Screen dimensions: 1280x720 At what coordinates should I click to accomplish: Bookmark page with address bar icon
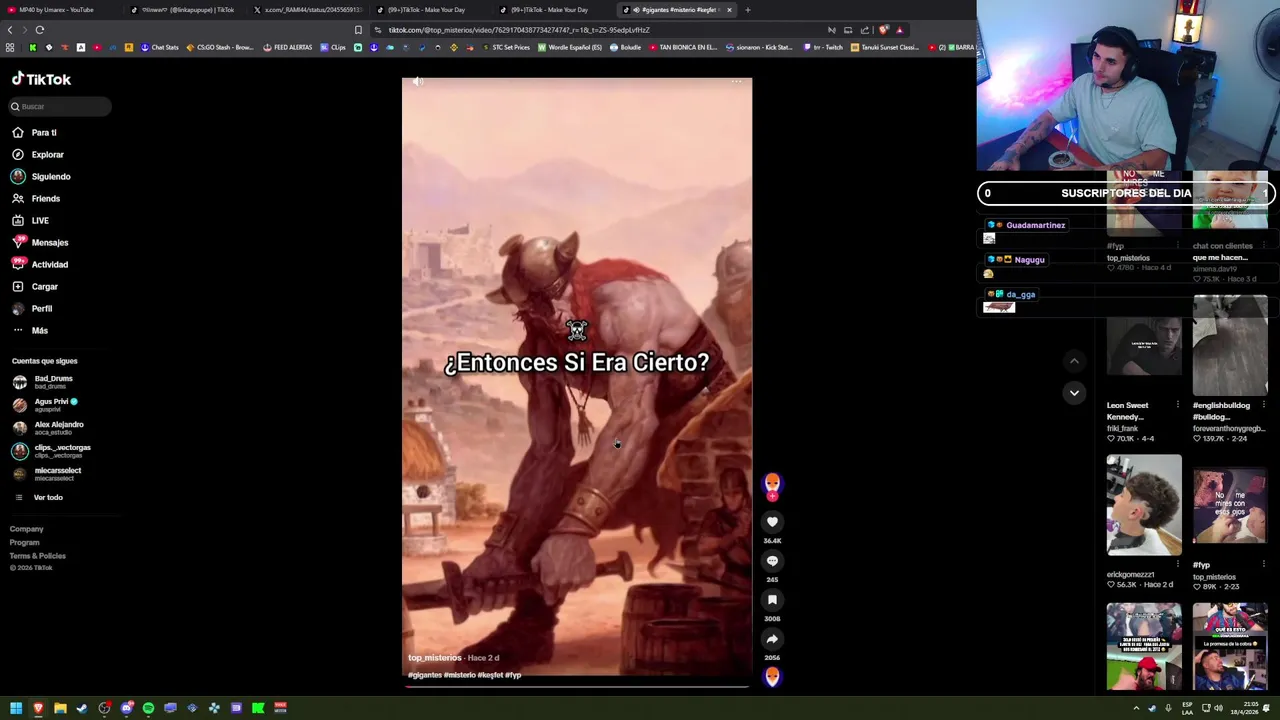click(358, 30)
